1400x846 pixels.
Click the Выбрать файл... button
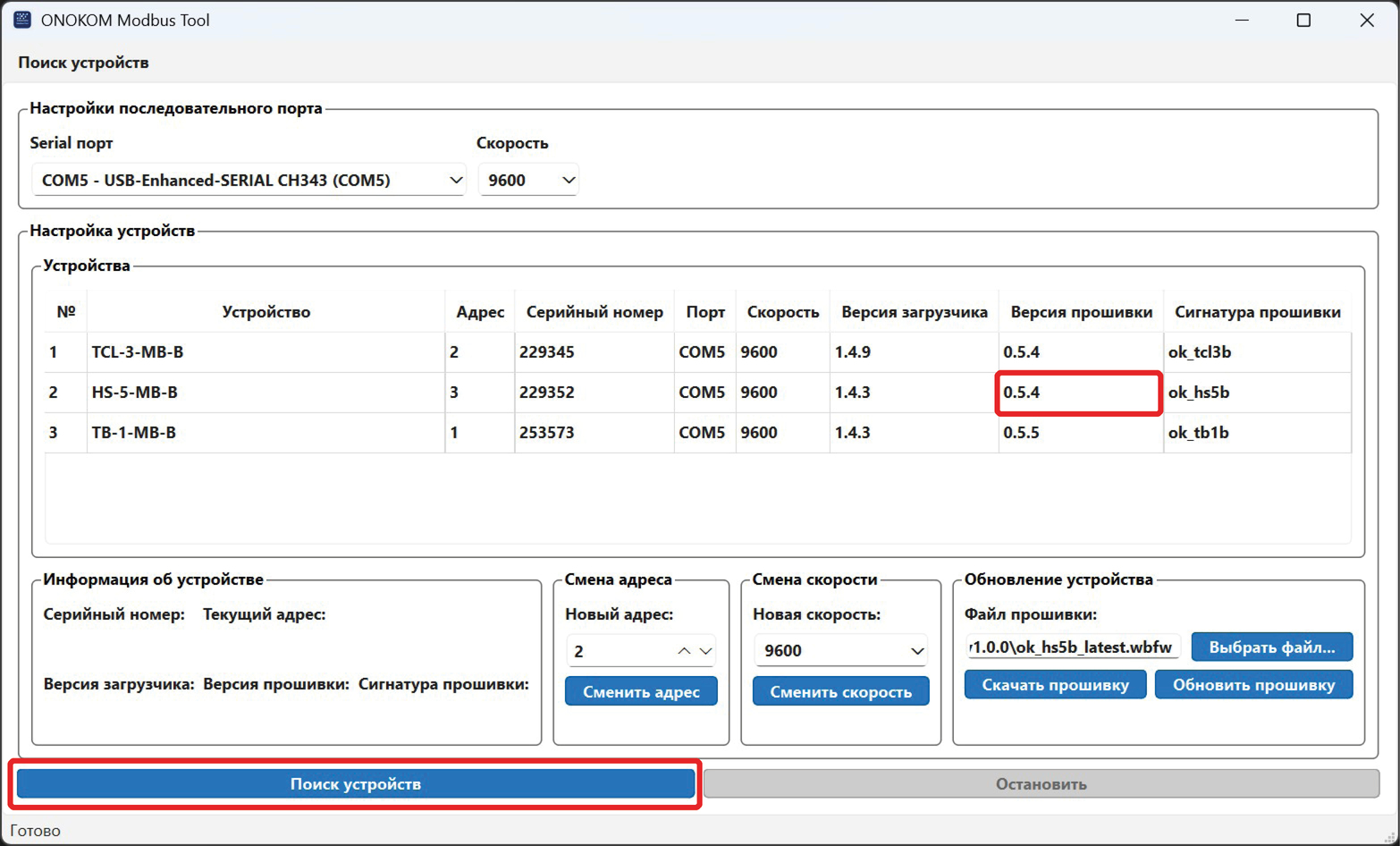1271,647
